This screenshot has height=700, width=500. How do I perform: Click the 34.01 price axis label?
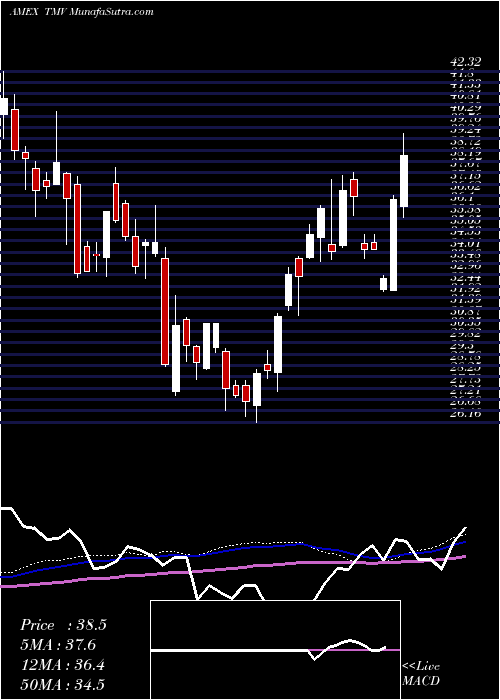(x=465, y=244)
